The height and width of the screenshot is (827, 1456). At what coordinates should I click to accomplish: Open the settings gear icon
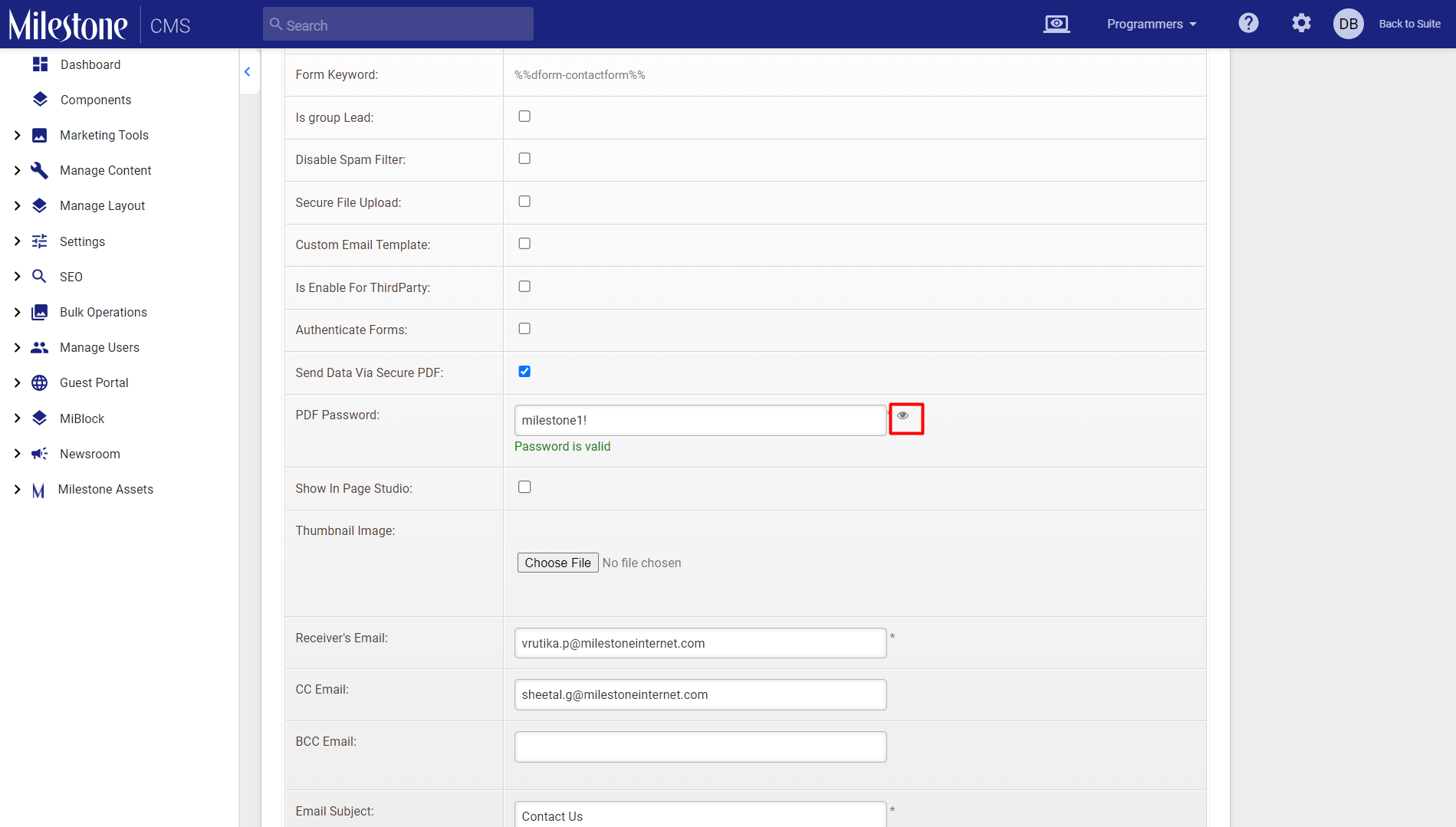[x=1301, y=24]
